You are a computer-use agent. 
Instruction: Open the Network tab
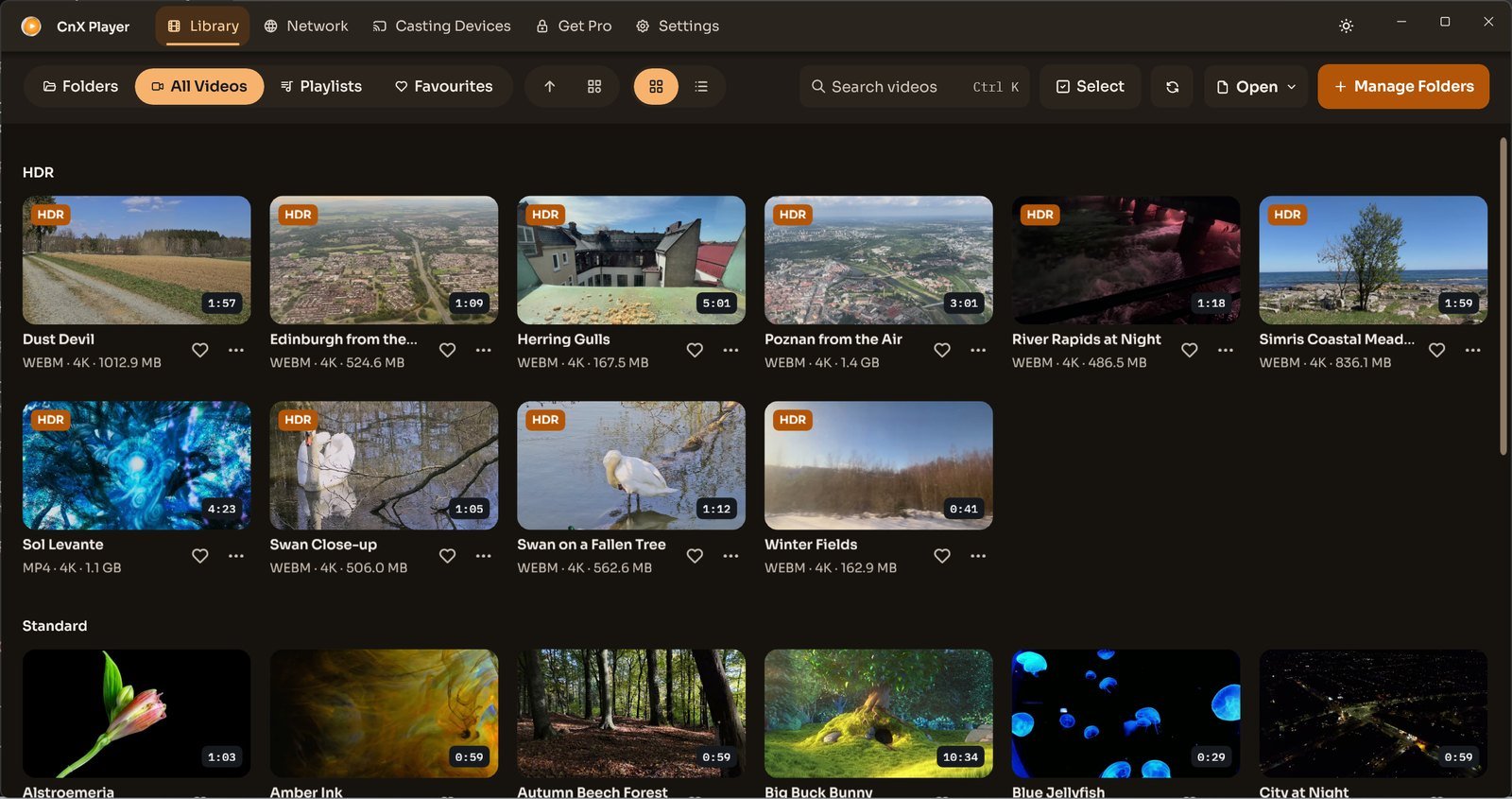coord(306,26)
